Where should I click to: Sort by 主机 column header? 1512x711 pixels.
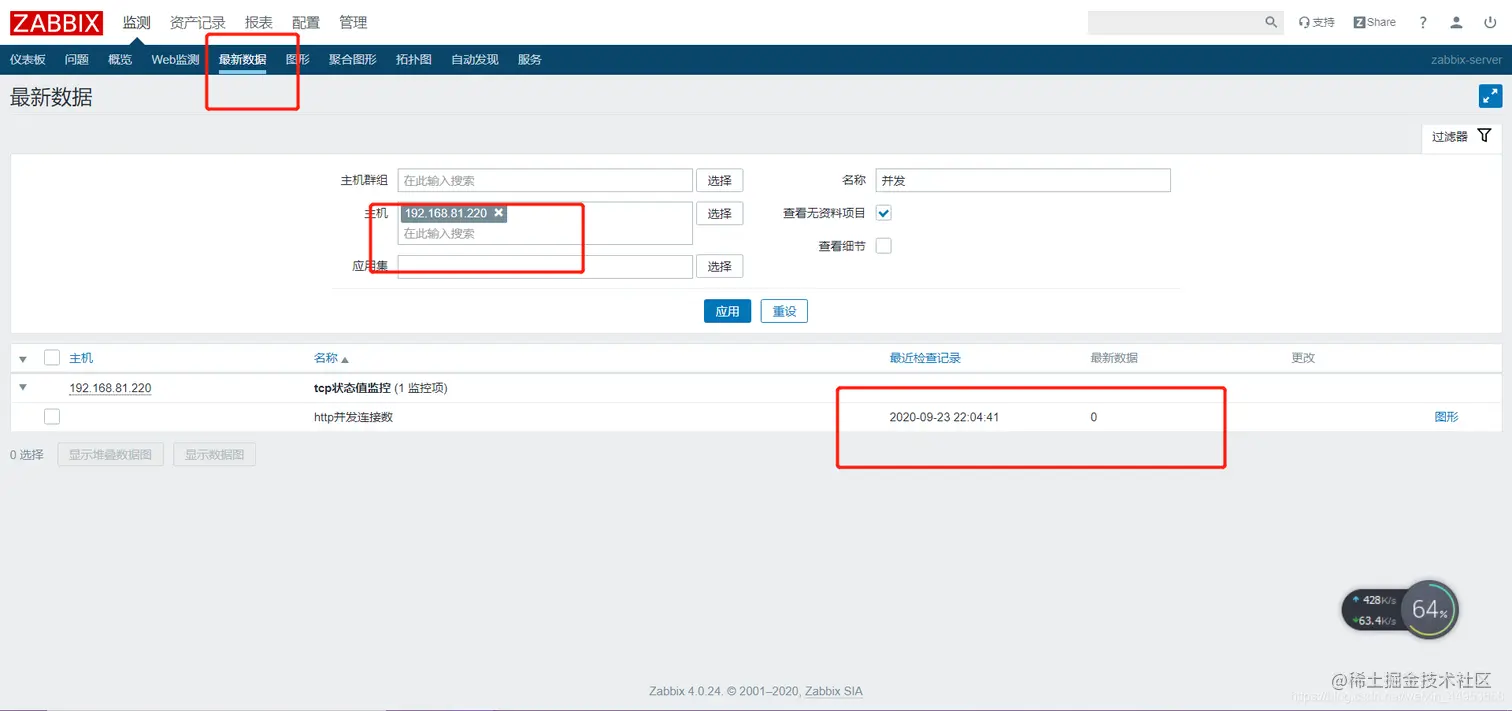81,358
